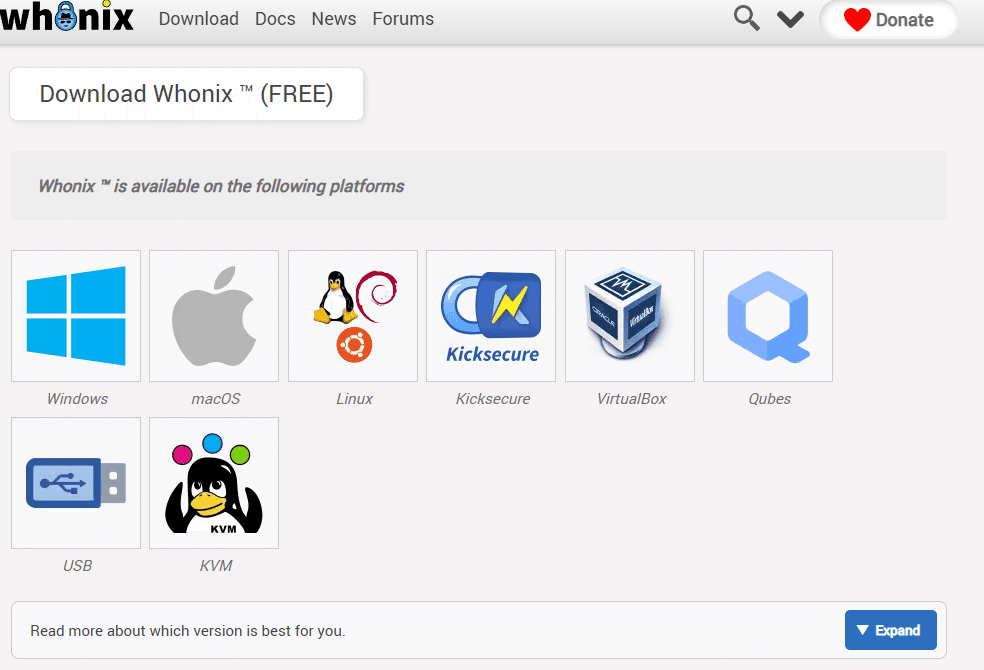Select the macOS Apple icon
984x670 pixels.
tap(214, 316)
